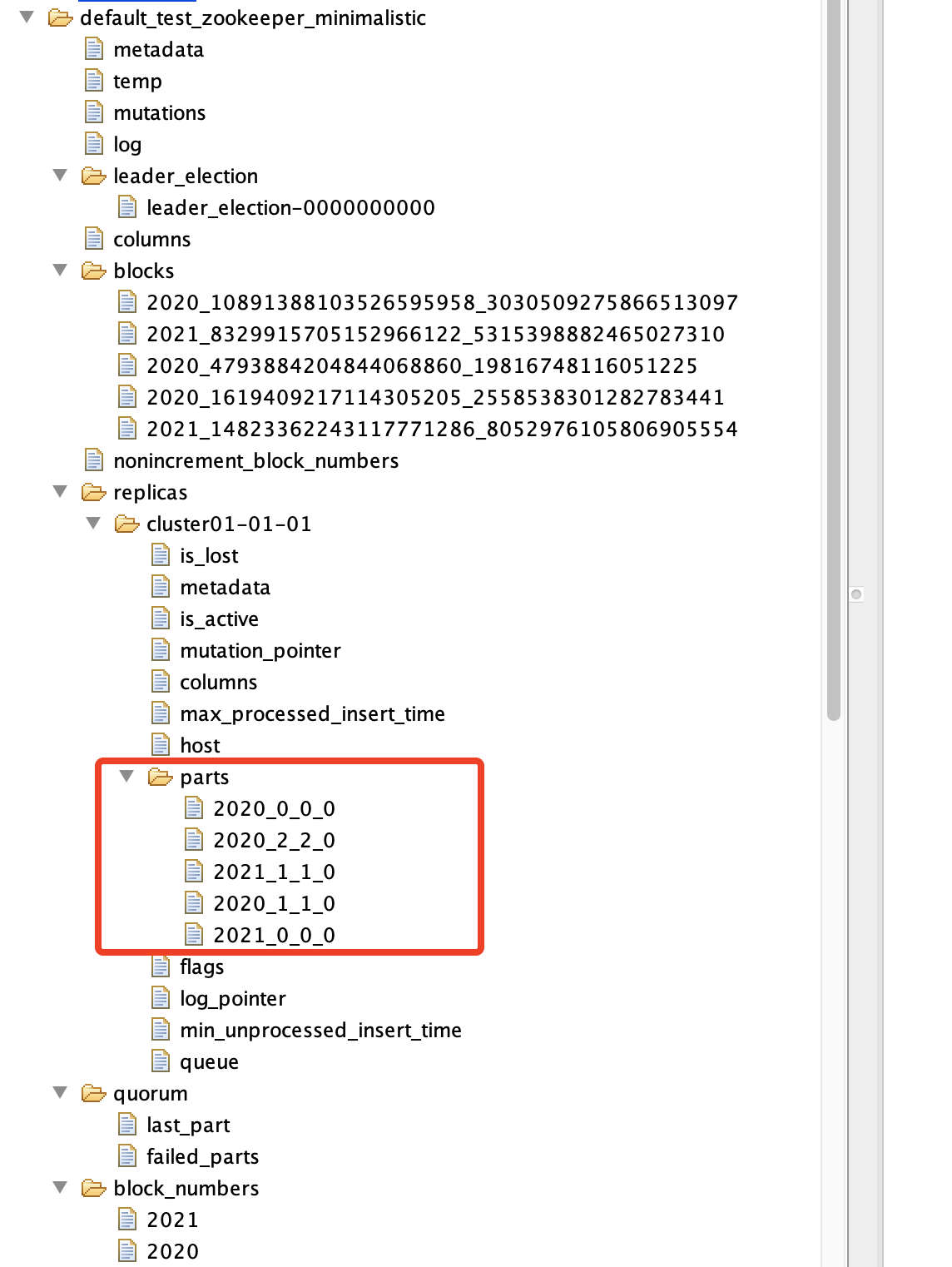952x1267 pixels.
Task: Click the folder icon next to parts
Action: click(160, 777)
